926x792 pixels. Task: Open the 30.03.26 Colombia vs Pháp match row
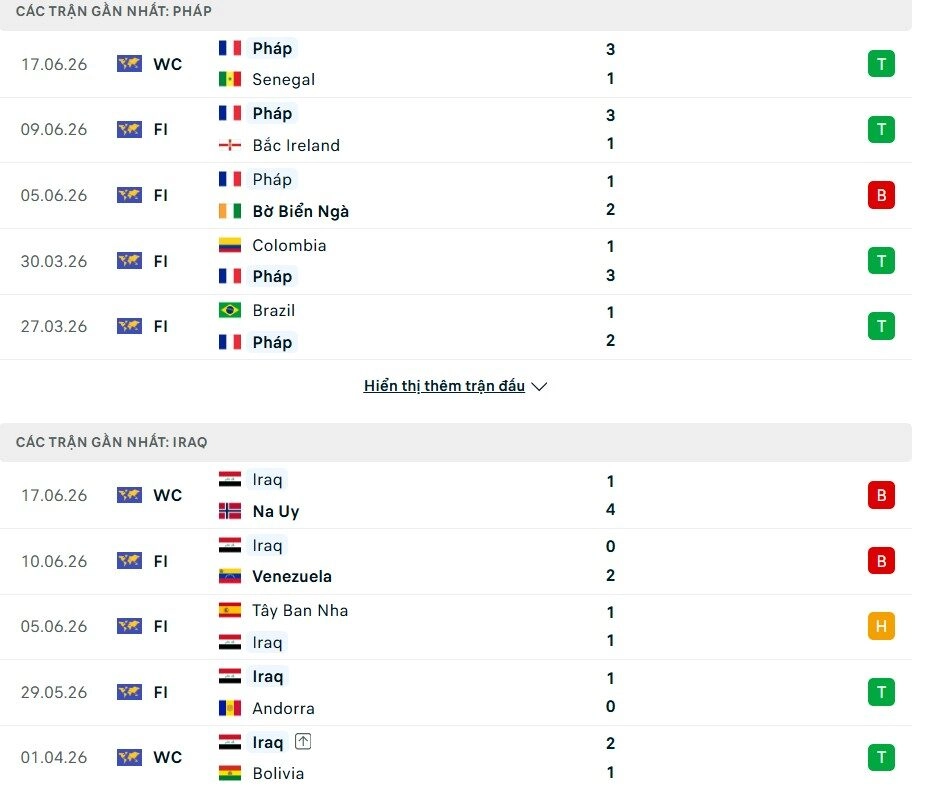456,261
